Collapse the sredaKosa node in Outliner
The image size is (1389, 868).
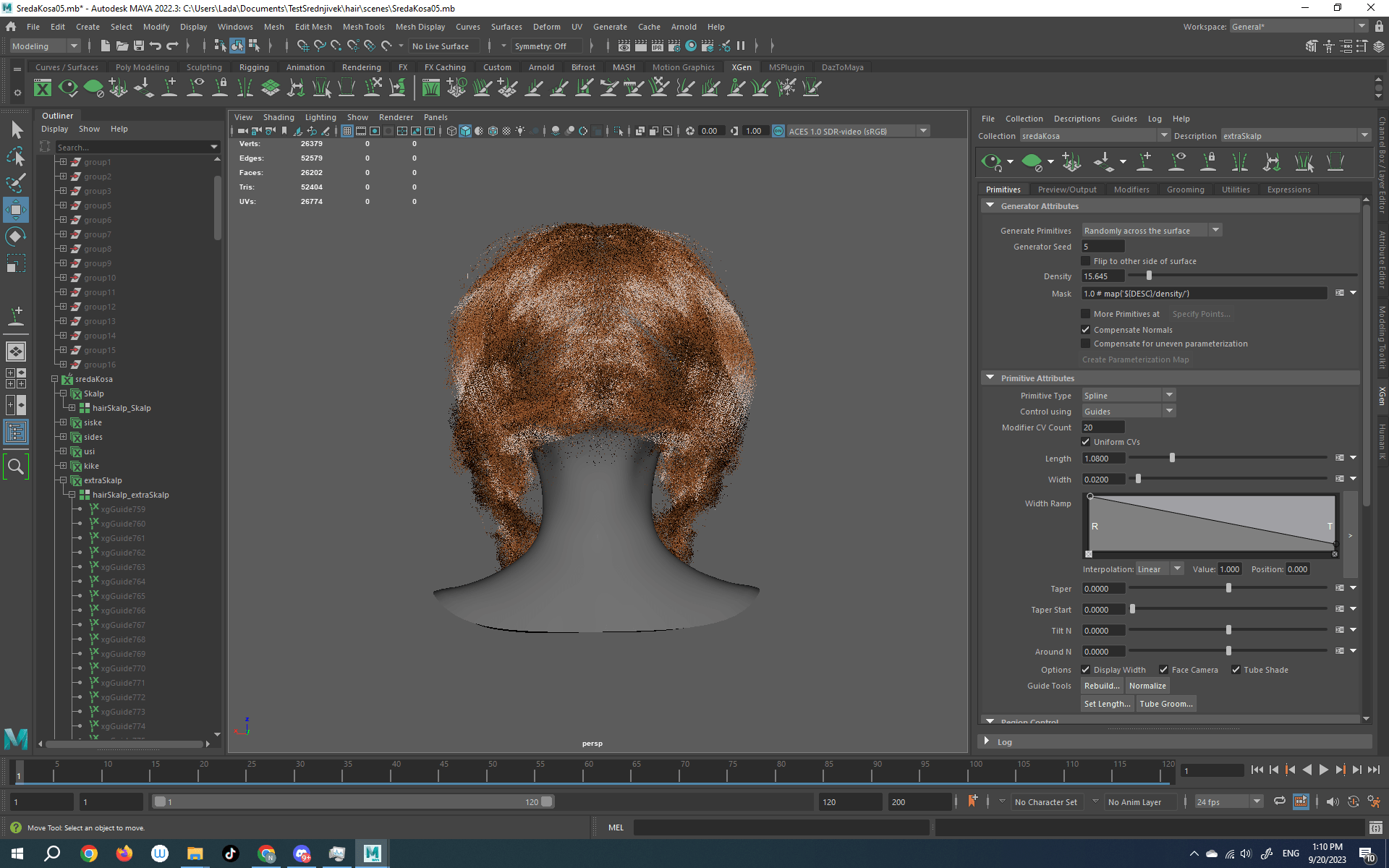[54, 379]
